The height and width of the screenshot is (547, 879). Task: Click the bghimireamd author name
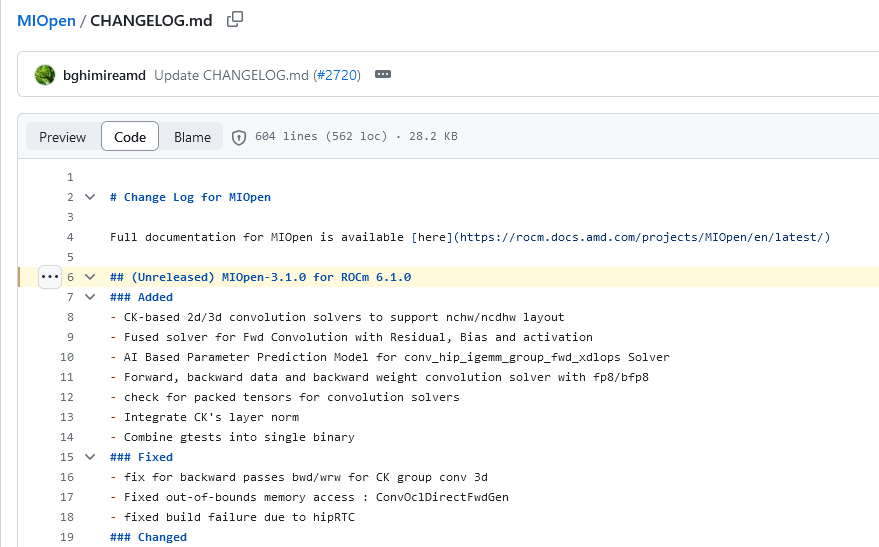pyautogui.click(x=104, y=75)
